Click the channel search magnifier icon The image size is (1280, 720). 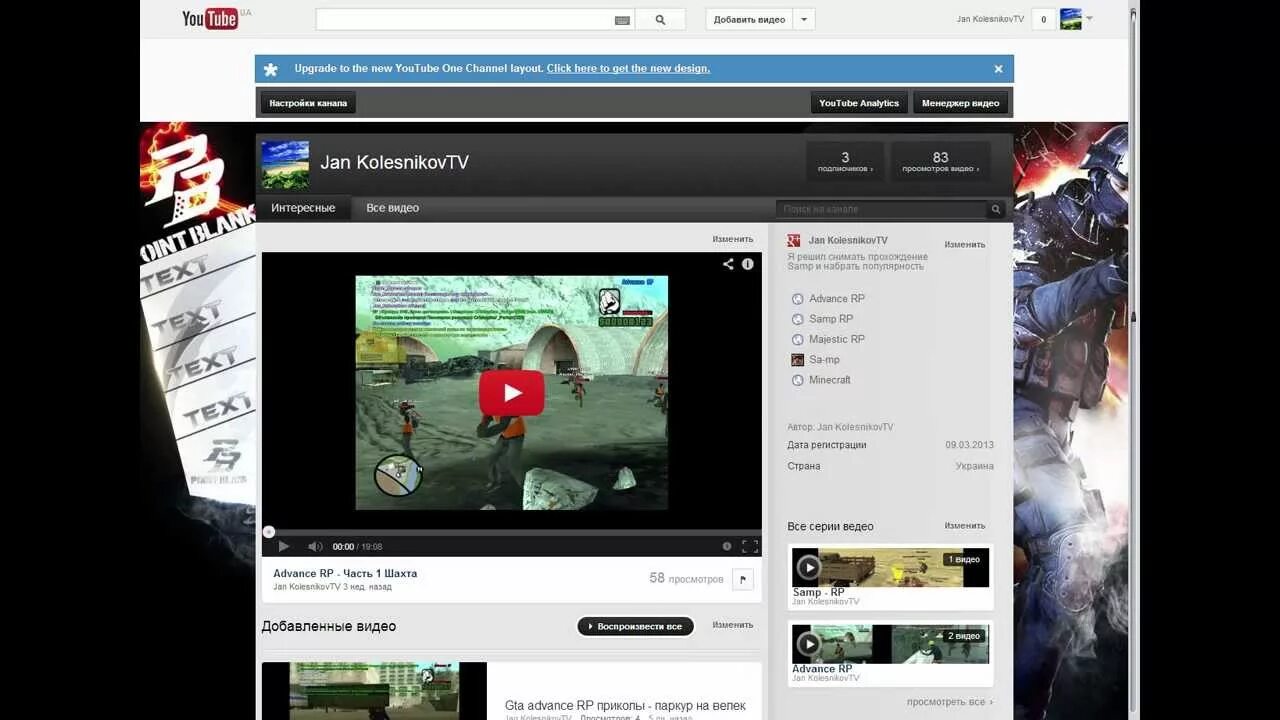[x=995, y=209]
